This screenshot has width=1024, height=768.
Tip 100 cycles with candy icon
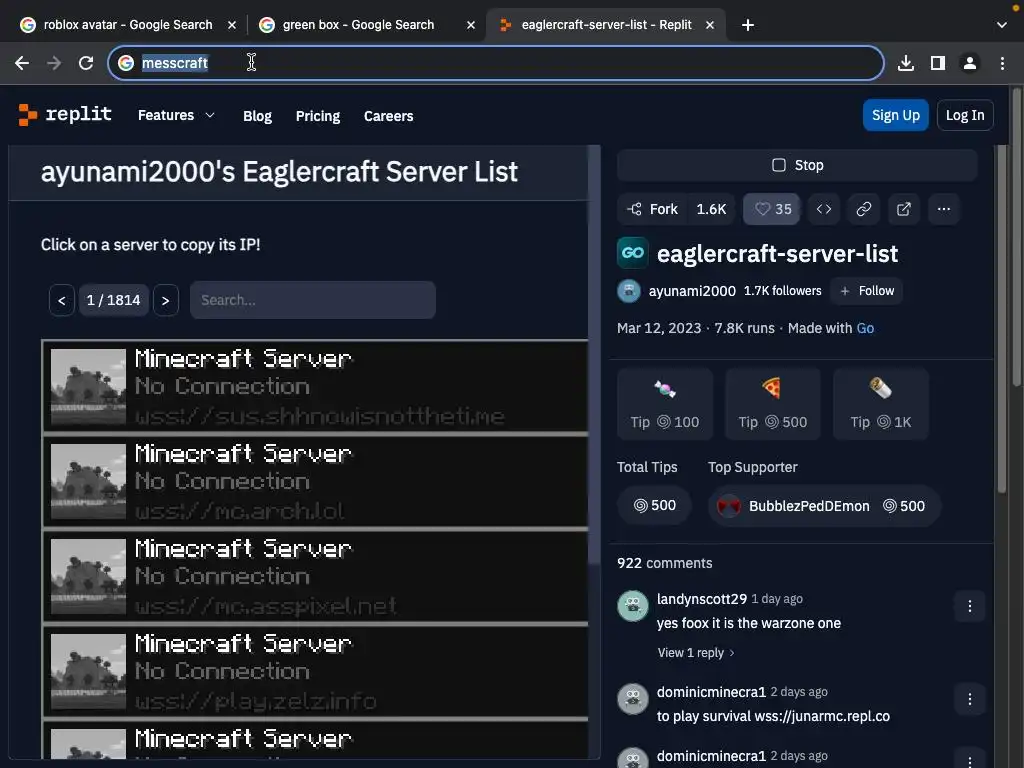pyautogui.click(x=665, y=404)
